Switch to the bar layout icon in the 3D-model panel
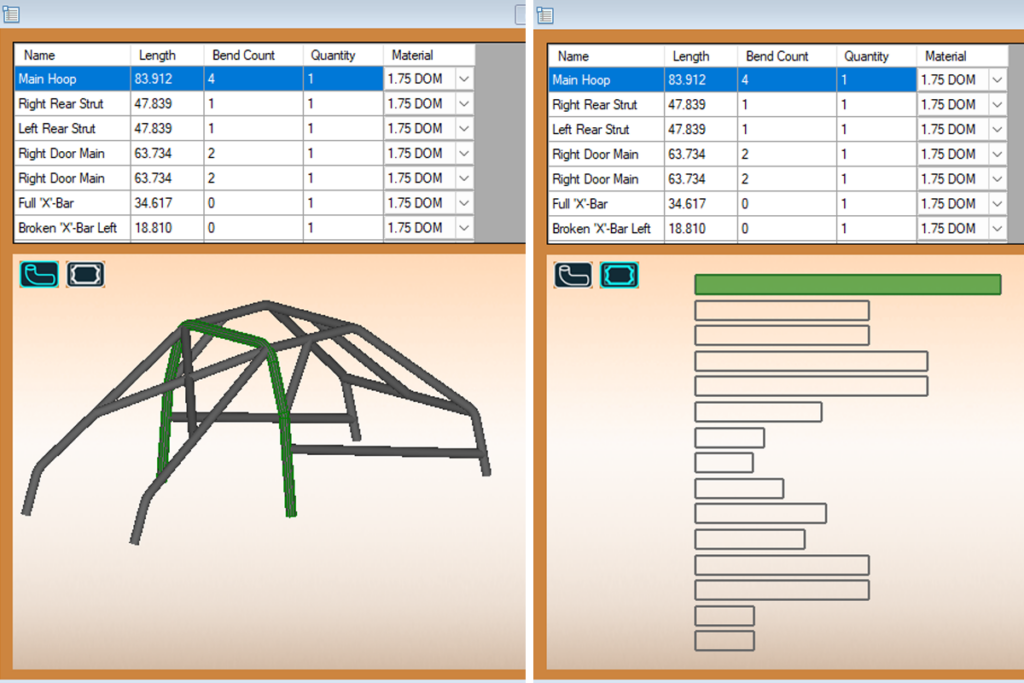This screenshot has height=683, width=1024. (x=86, y=274)
